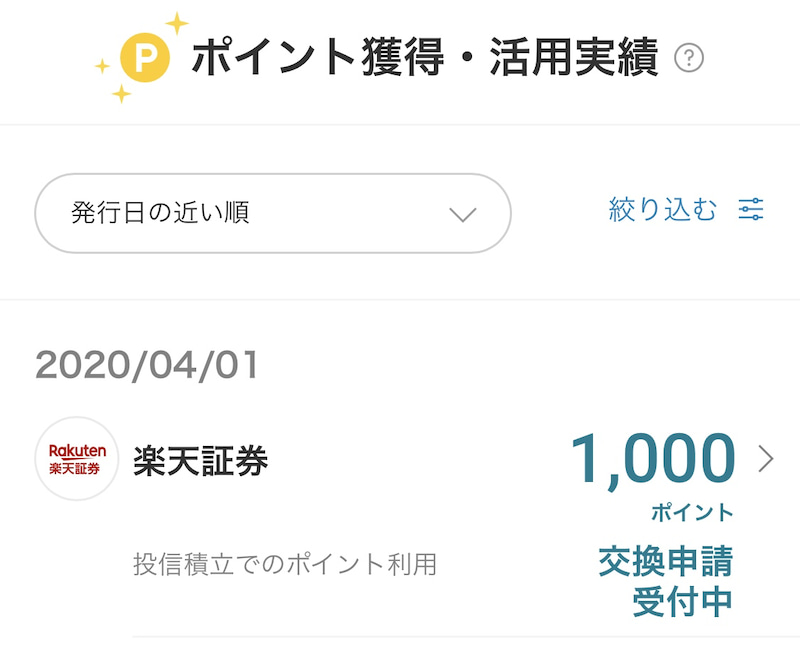Click the red Rakuten wordmark inside the logo
Screen dimensions: 800x647
pyautogui.click(x=77, y=451)
